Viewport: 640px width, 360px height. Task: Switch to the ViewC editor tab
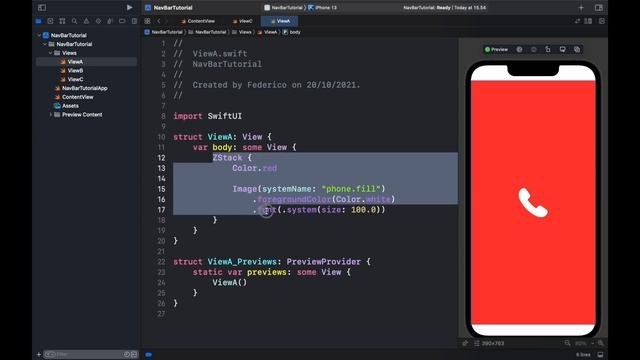[x=242, y=21]
